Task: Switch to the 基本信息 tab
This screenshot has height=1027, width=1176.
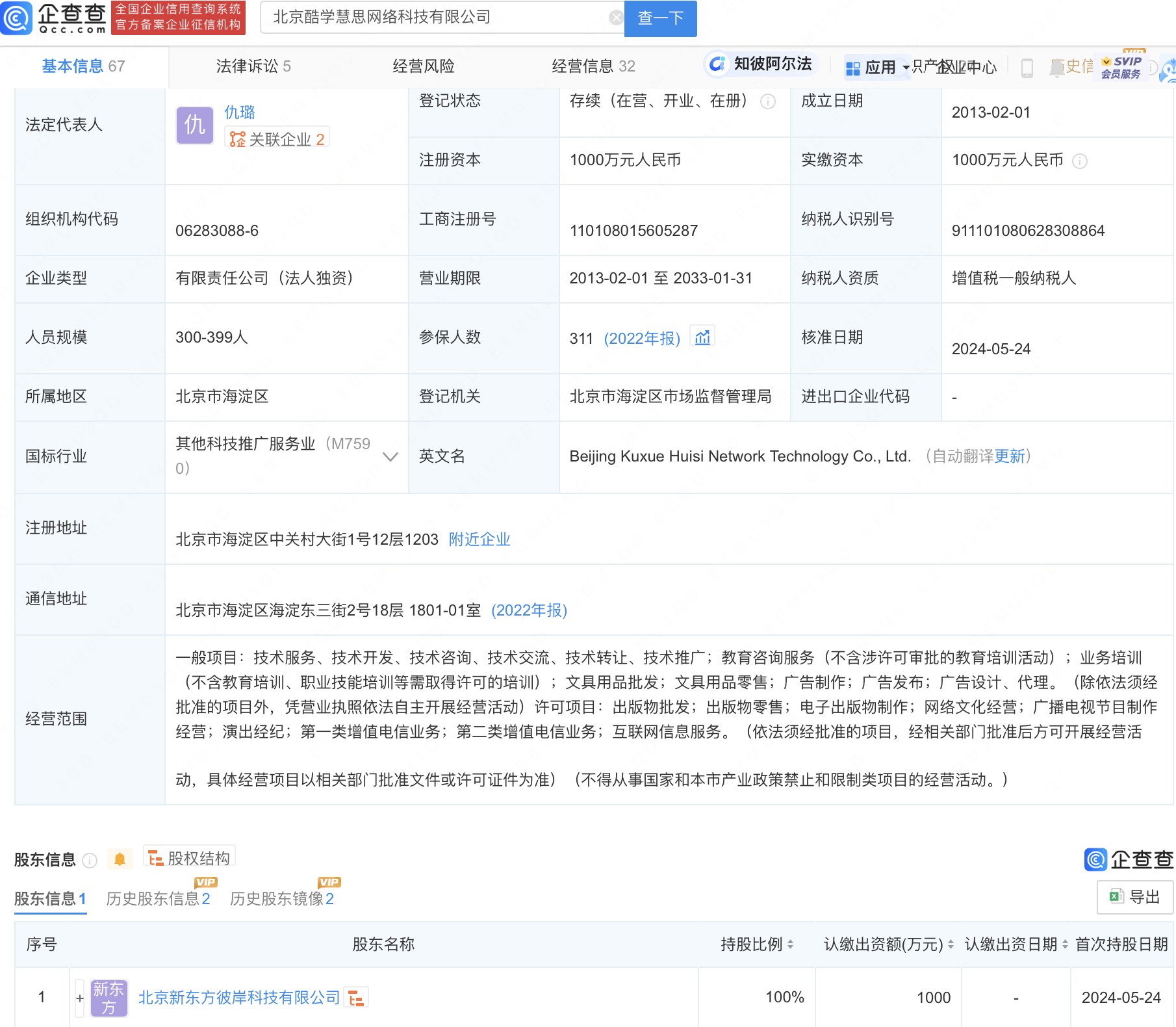Action: click(83, 66)
